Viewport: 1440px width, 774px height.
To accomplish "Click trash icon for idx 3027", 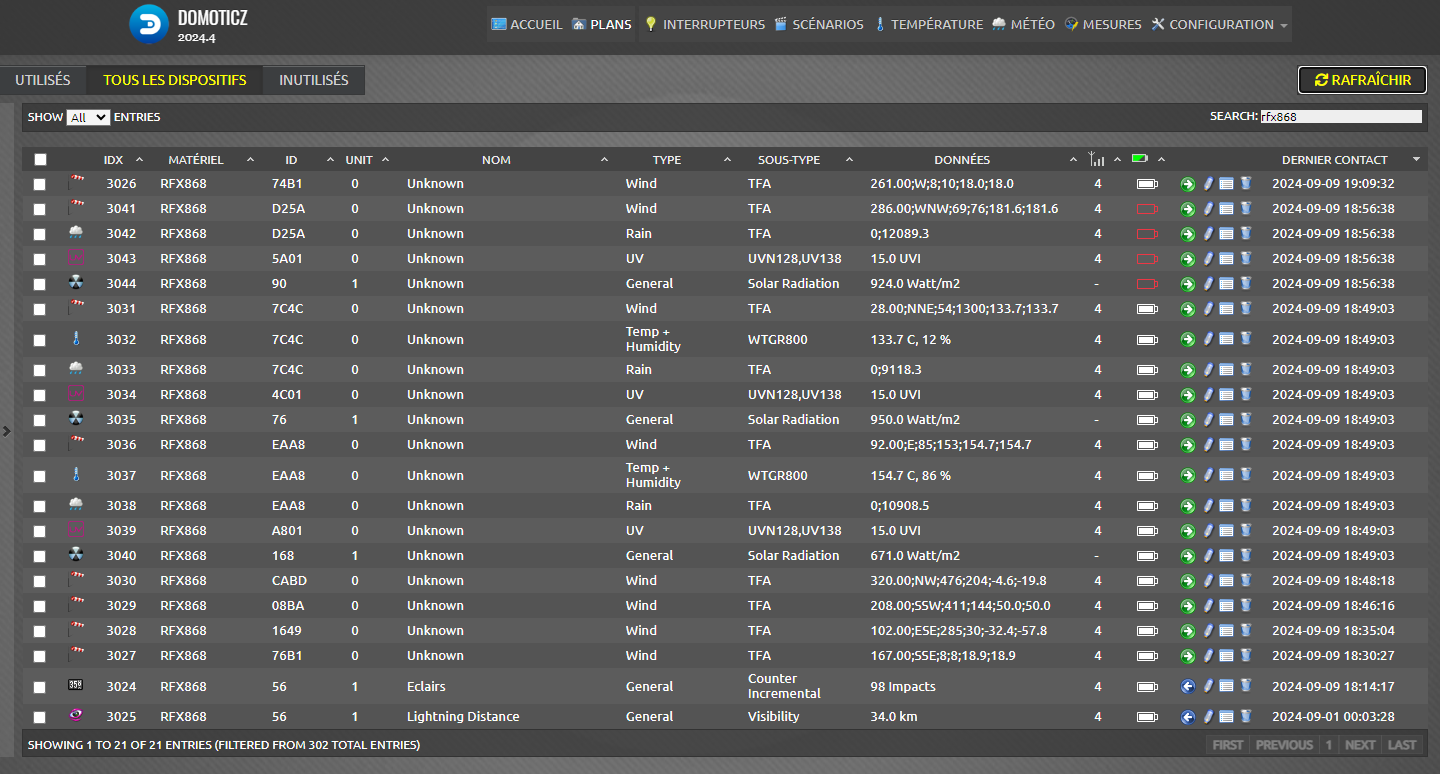I will (1245, 656).
